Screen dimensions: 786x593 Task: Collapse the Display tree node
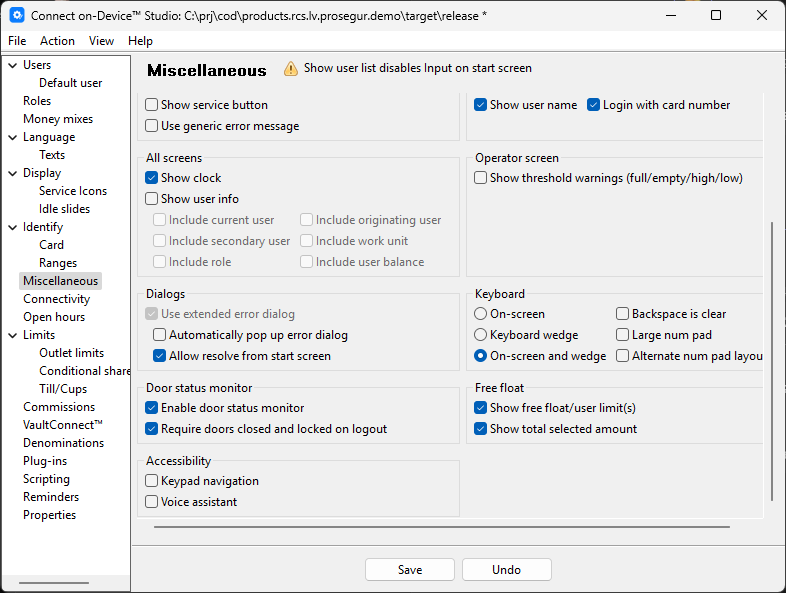(12, 173)
